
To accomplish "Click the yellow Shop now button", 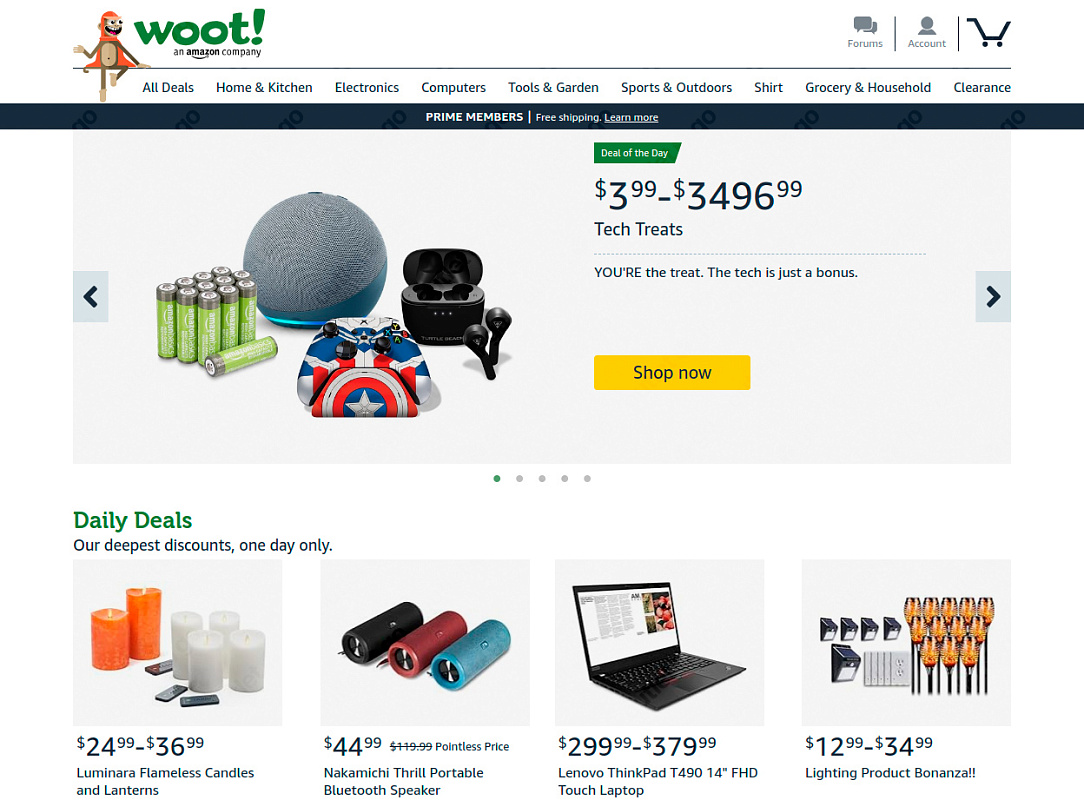I will click(x=672, y=373).
